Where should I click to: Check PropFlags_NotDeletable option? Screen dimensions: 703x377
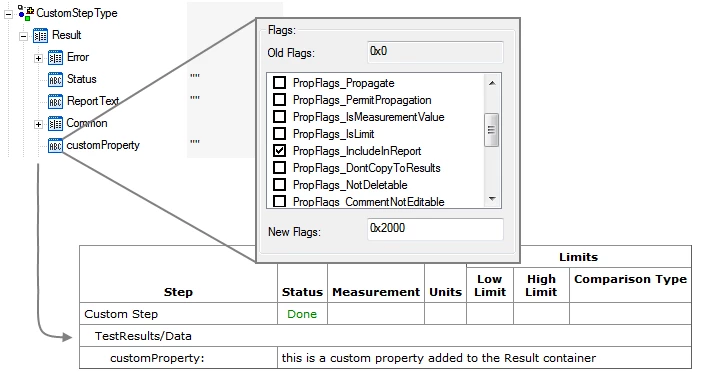pyautogui.click(x=279, y=185)
